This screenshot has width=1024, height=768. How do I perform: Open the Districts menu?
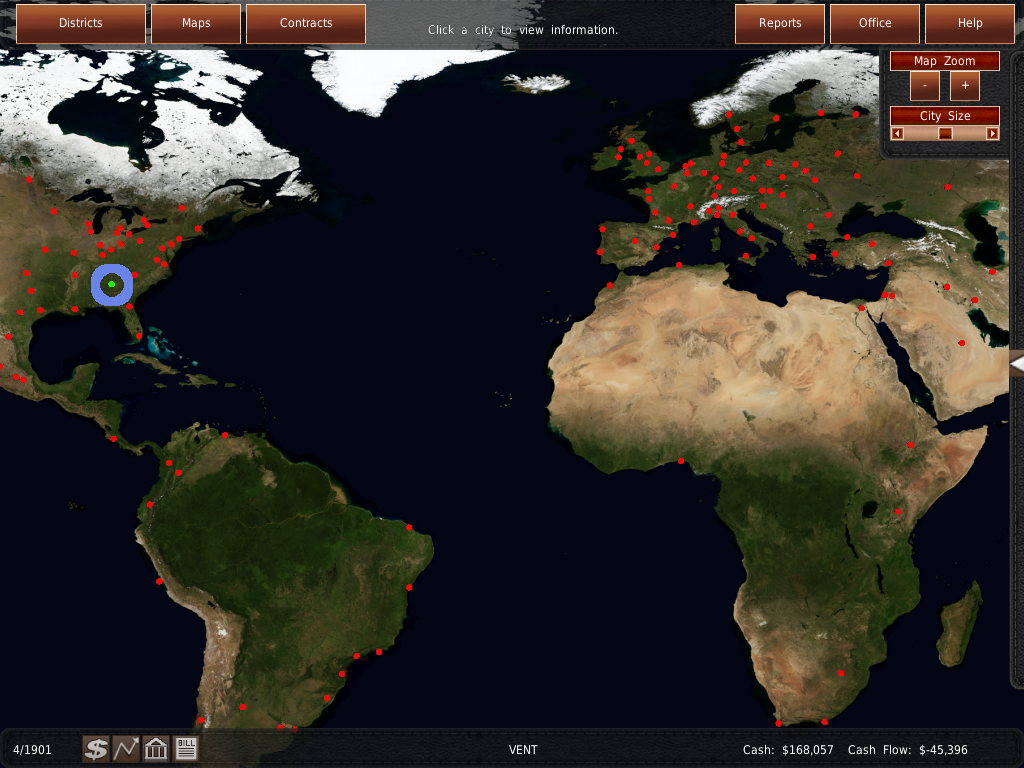point(81,23)
